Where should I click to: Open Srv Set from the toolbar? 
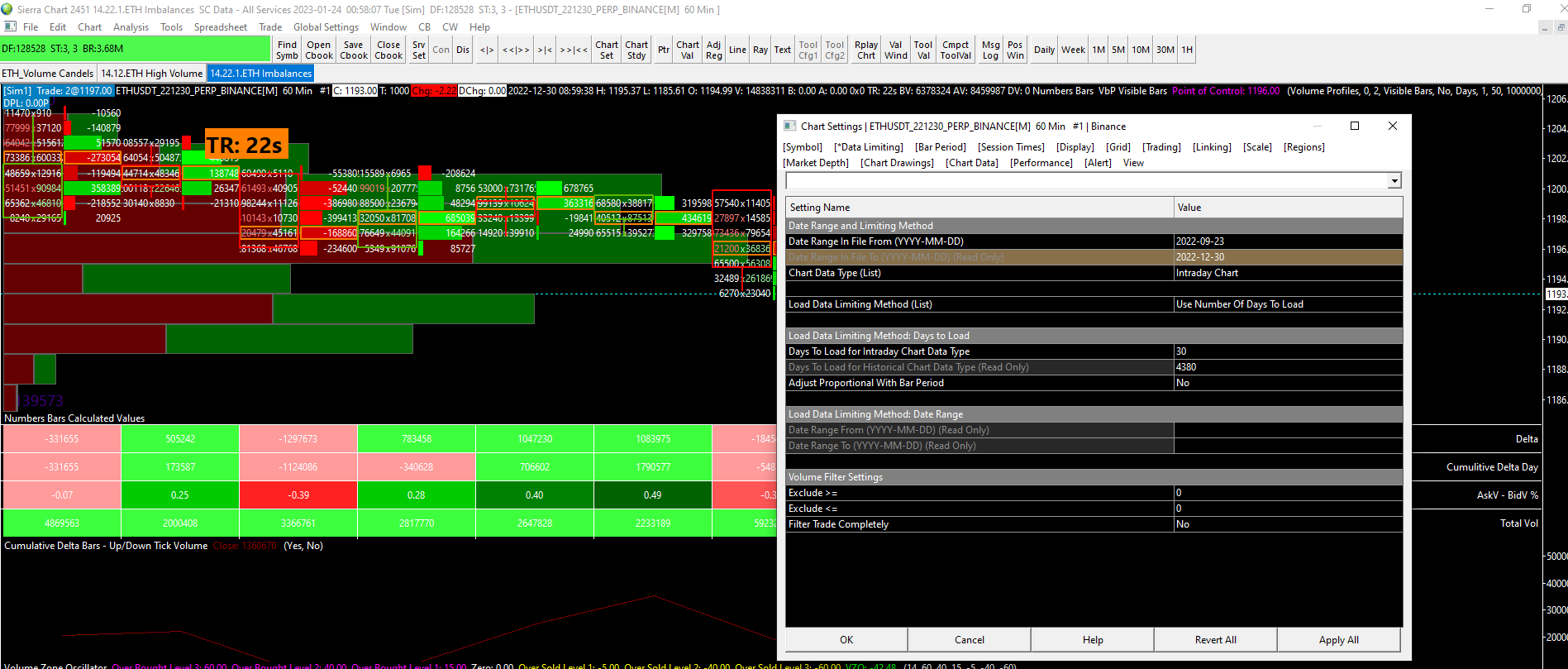[419, 50]
